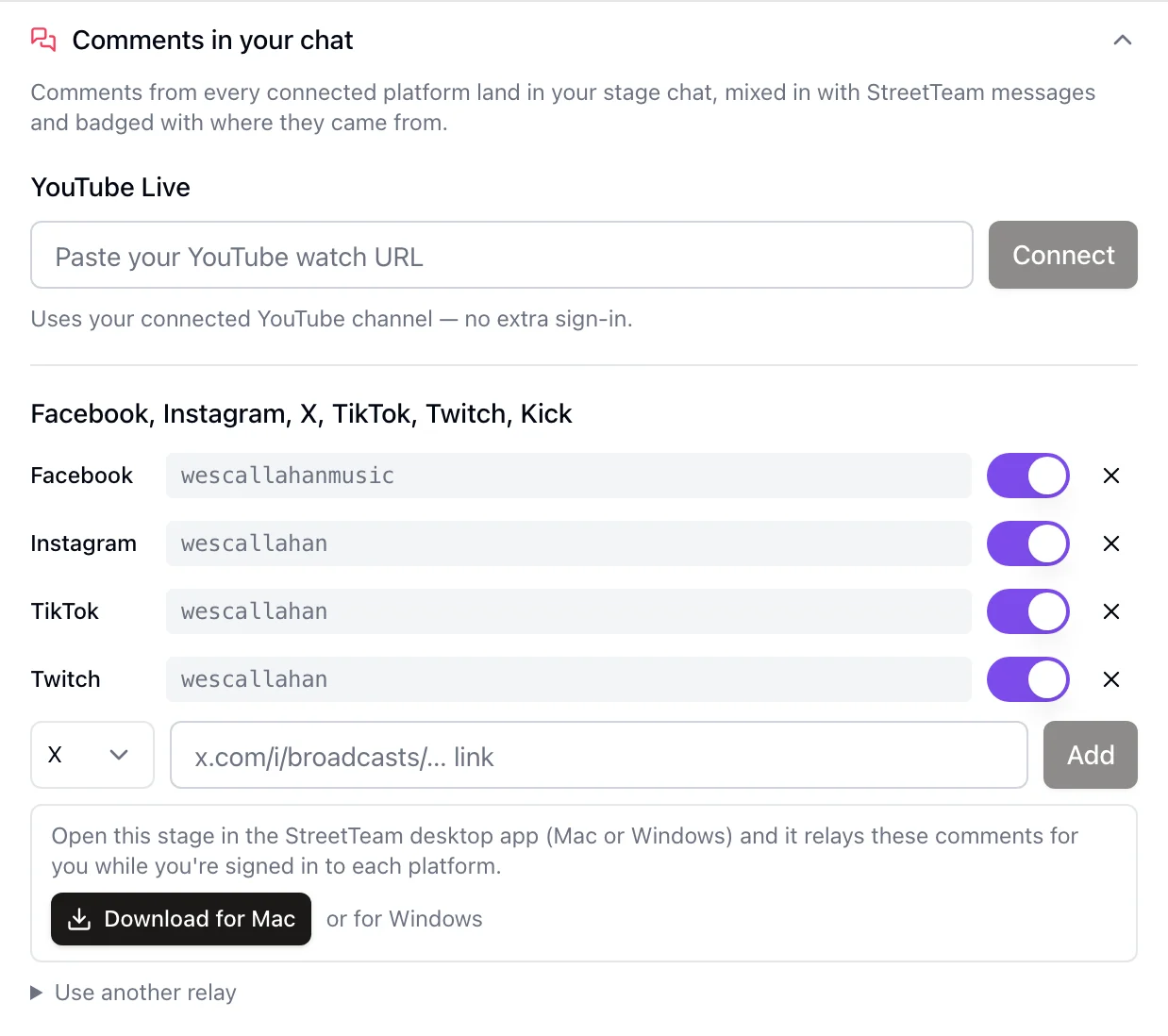Click the Facebook row label
1168x1036 pixels.
click(x=82, y=476)
